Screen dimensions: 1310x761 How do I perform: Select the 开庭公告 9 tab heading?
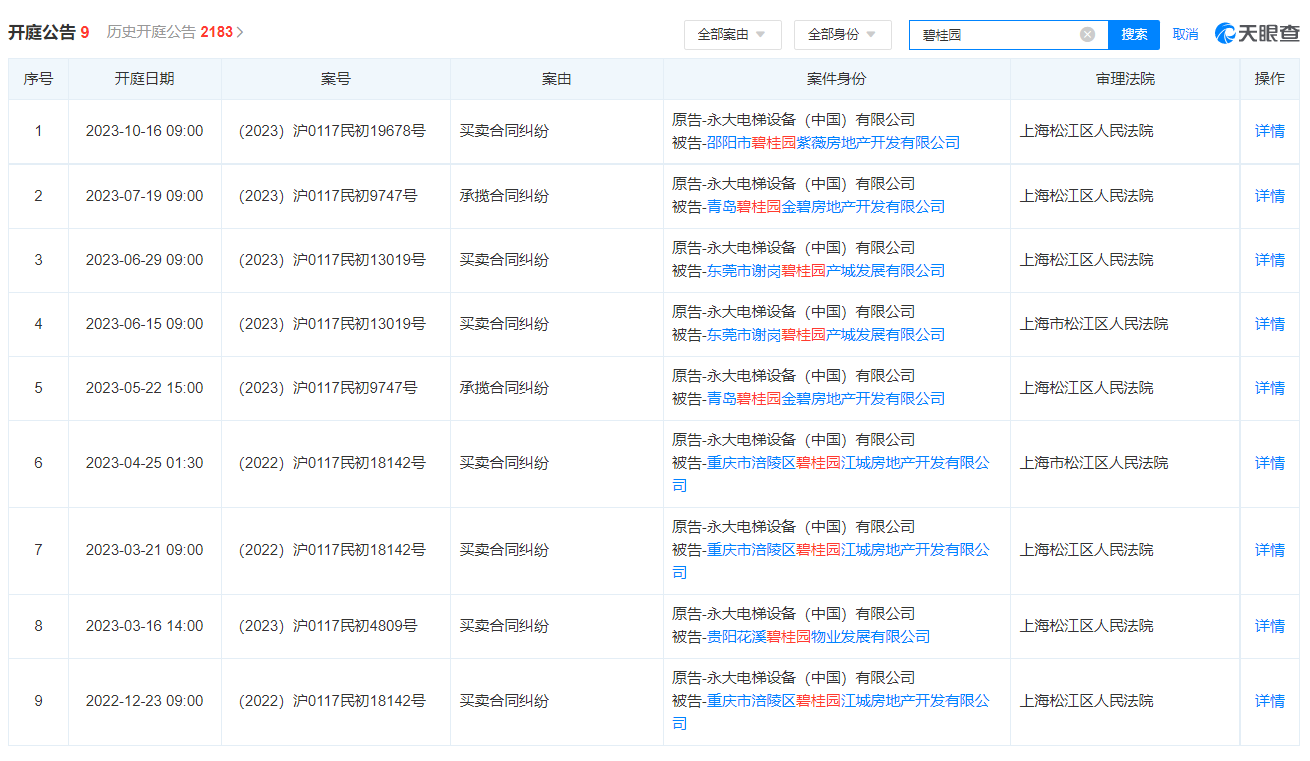pos(49,32)
